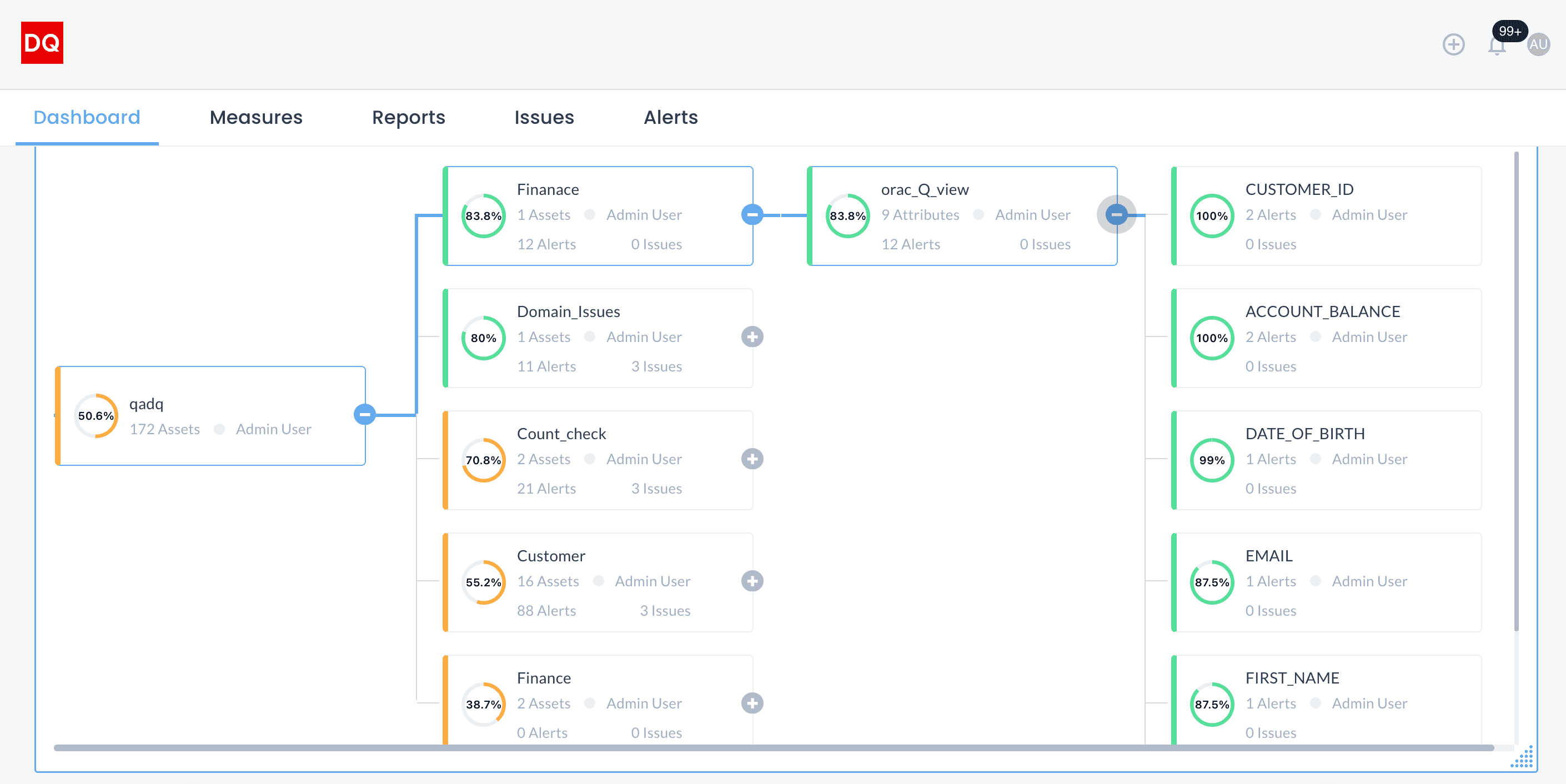Switch to the Measures tab

pyautogui.click(x=256, y=117)
